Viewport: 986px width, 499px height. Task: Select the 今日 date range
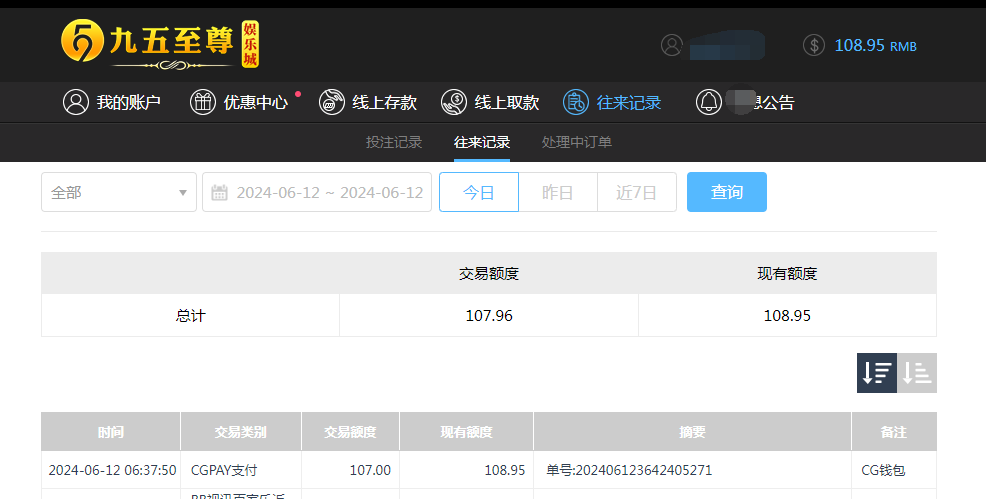click(479, 192)
